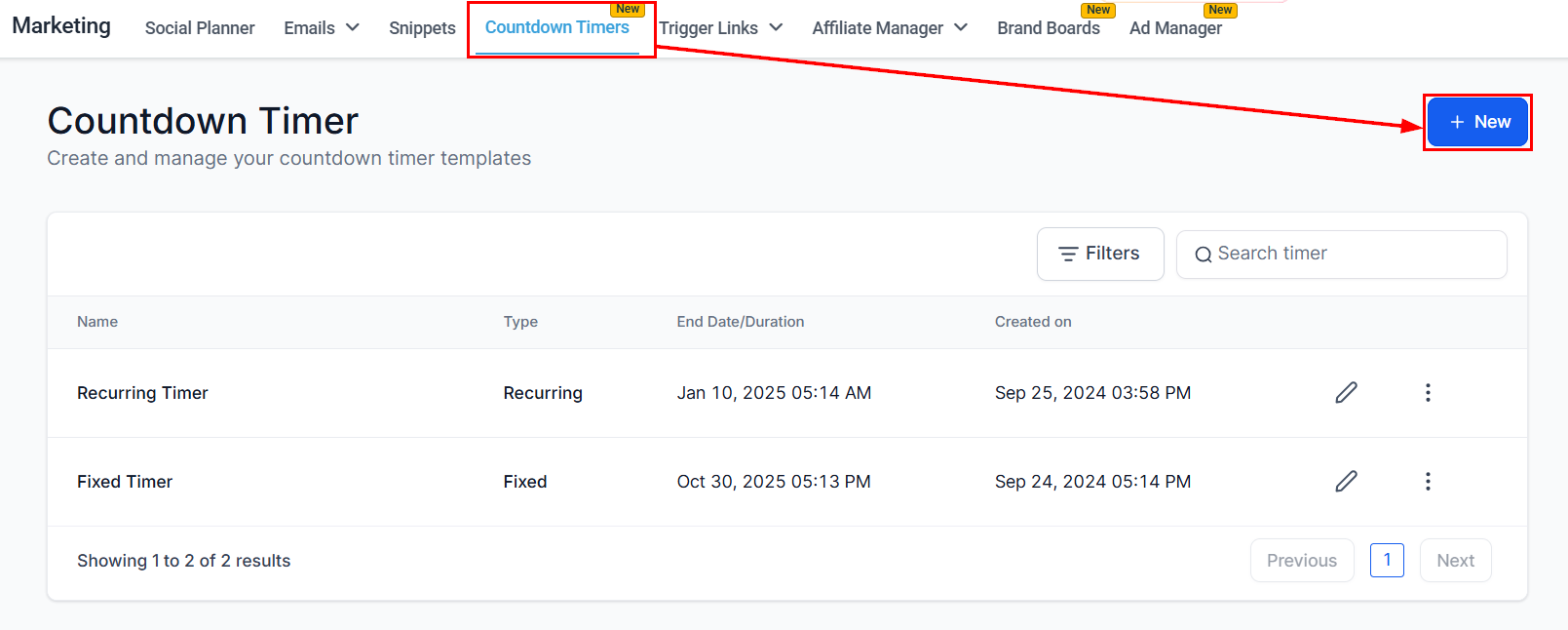Open three-dot menu for Fixed Timer
The image size is (1568, 630).
pos(1428,482)
